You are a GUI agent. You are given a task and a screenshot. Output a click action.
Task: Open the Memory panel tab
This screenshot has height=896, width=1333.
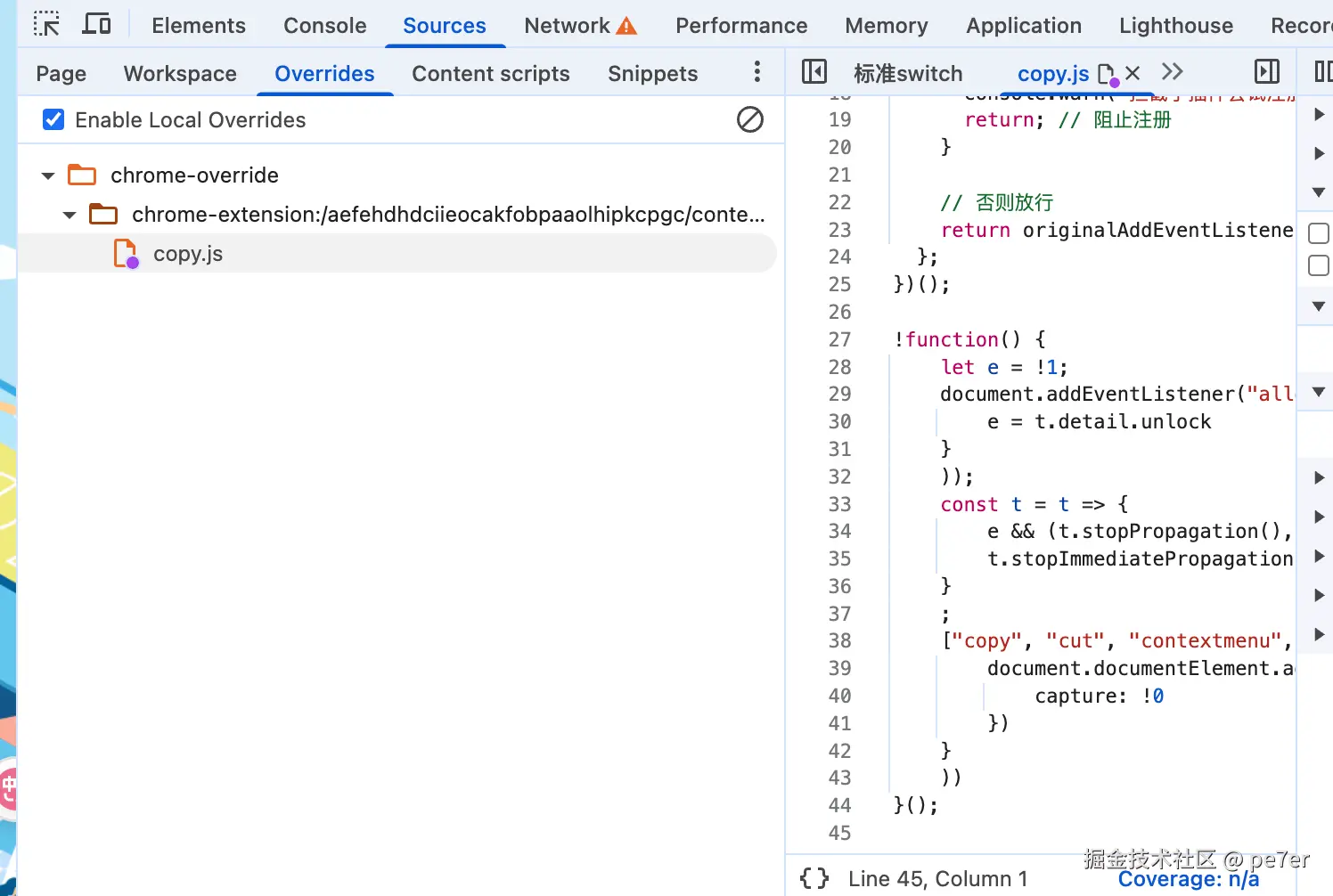887,26
